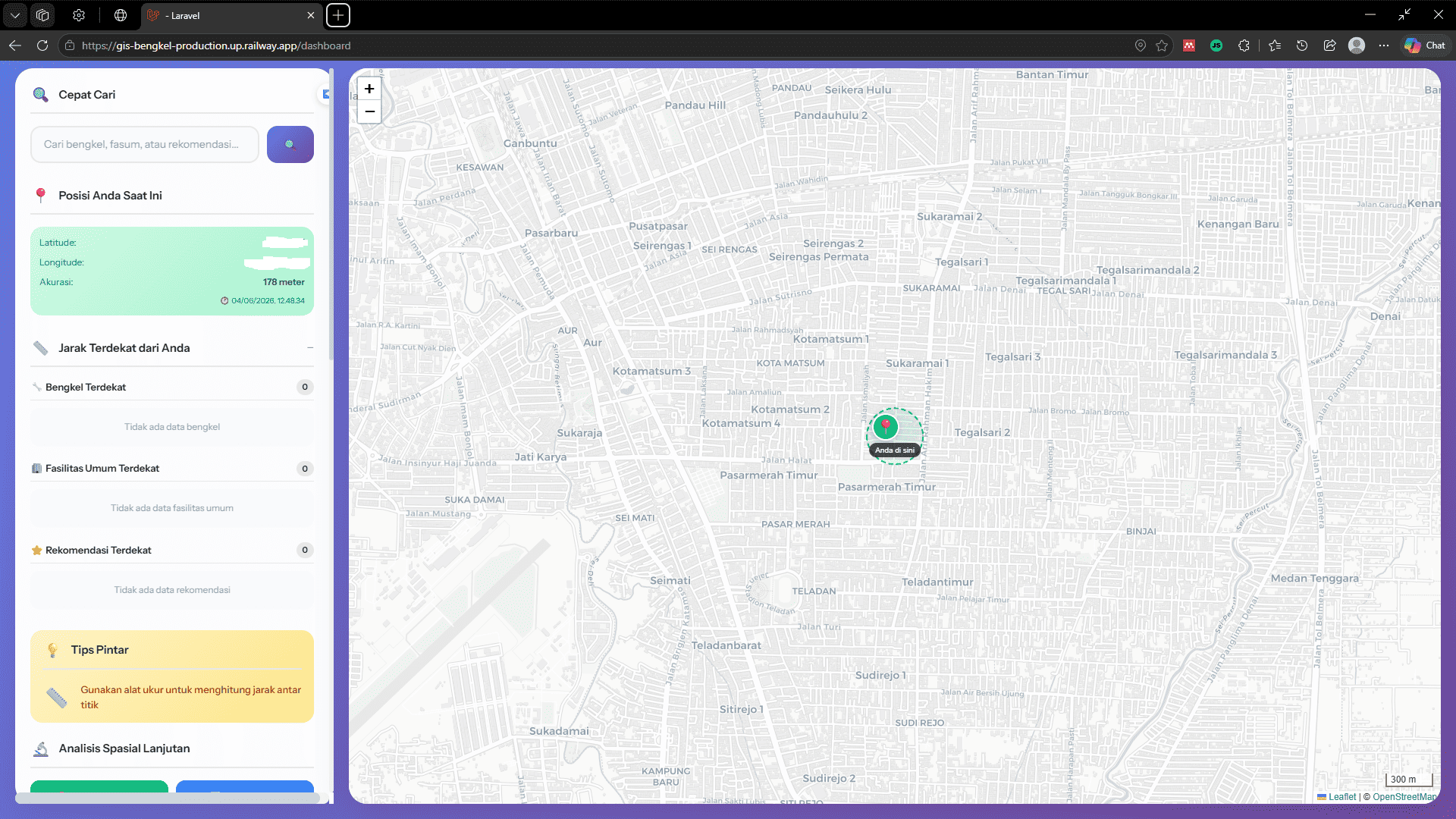Click the 'Kenangan Baru' map label
The height and width of the screenshot is (819, 1456).
[1238, 224]
